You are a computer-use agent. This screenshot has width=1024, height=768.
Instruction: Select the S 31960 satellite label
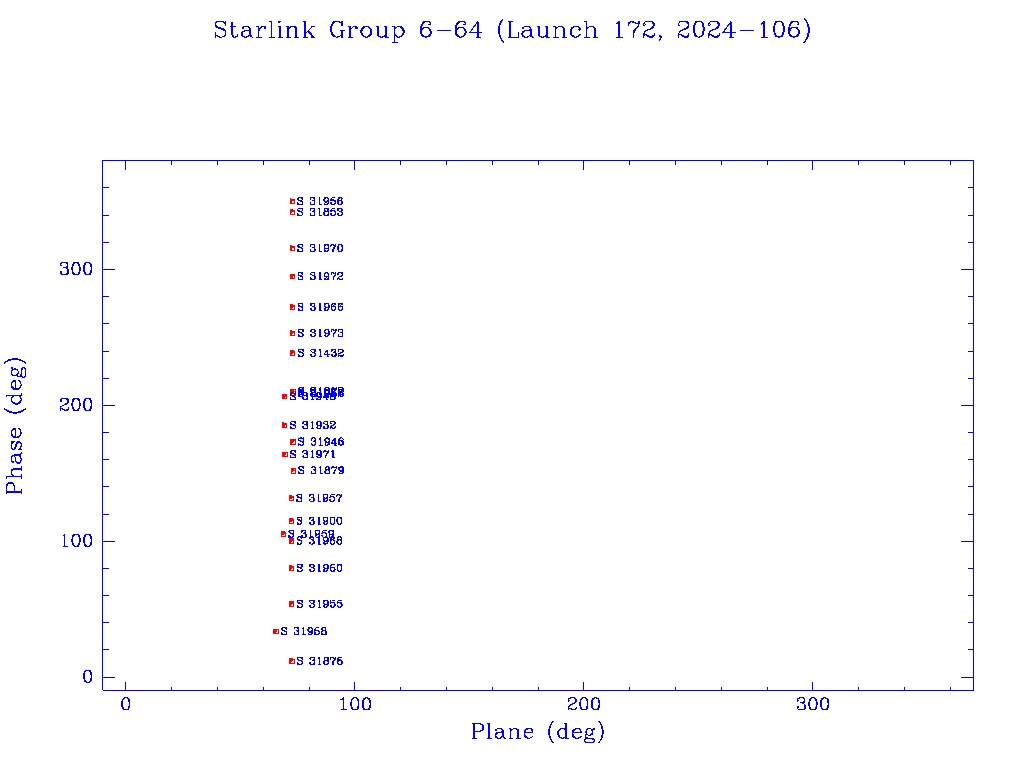point(319,568)
